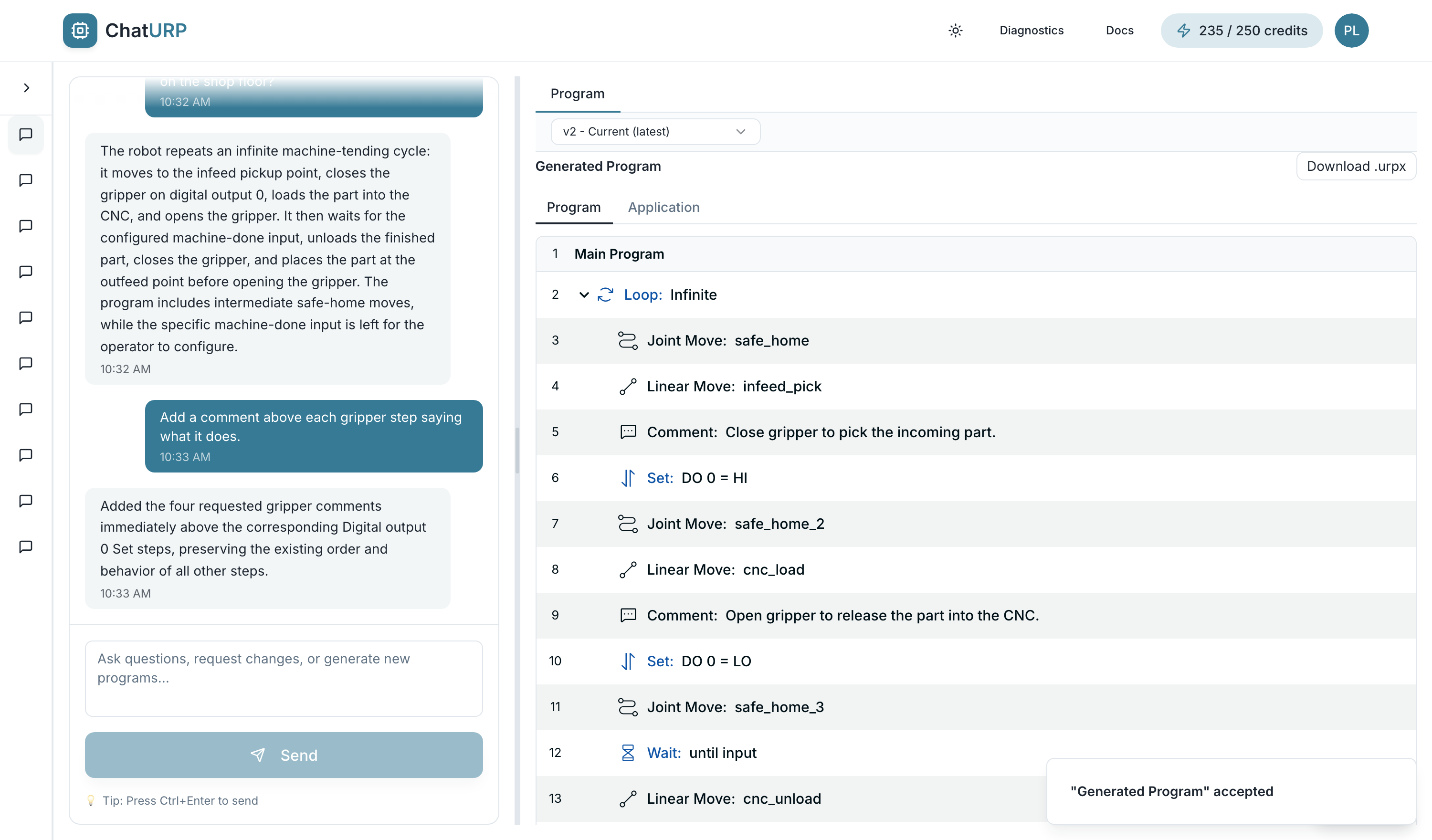The width and height of the screenshot is (1432, 840).
Task: Switch to the top Program tab
Action: 578,94
